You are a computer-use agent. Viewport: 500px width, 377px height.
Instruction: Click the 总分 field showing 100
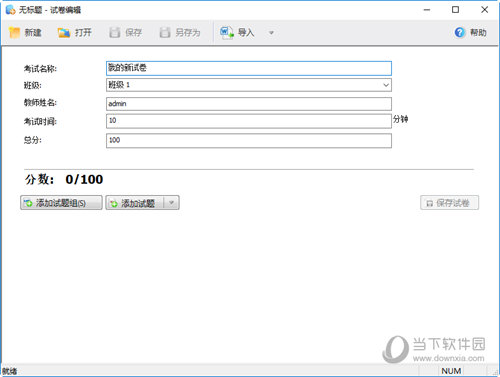click(249, 140)
